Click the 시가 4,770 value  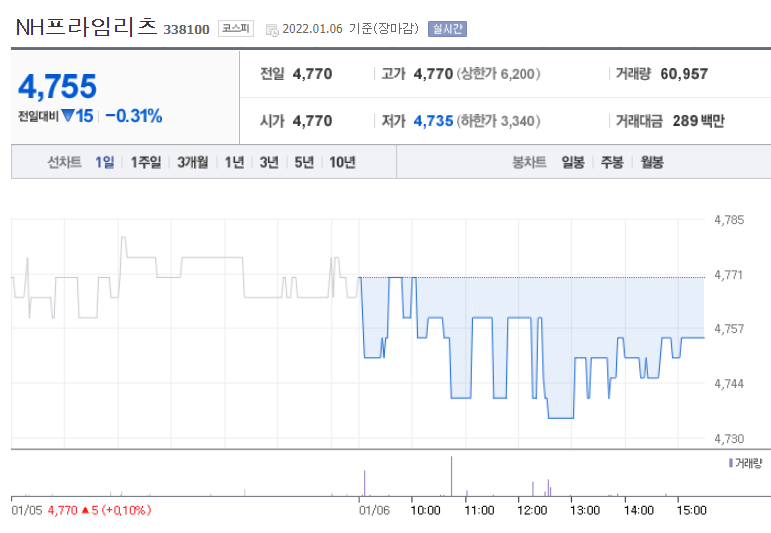(x=312, y=121)
